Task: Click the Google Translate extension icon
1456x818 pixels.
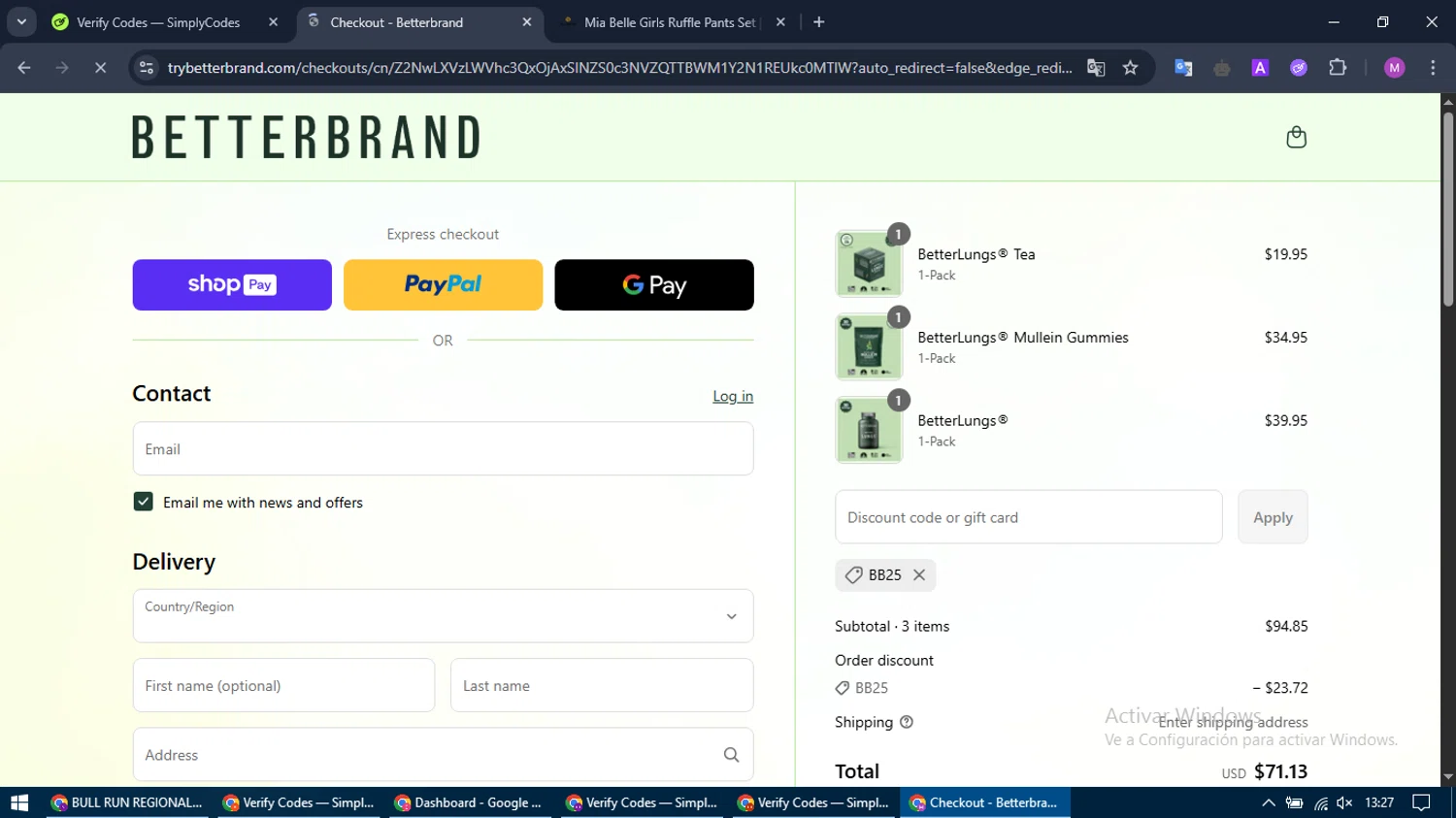Action: (1183, 68)
